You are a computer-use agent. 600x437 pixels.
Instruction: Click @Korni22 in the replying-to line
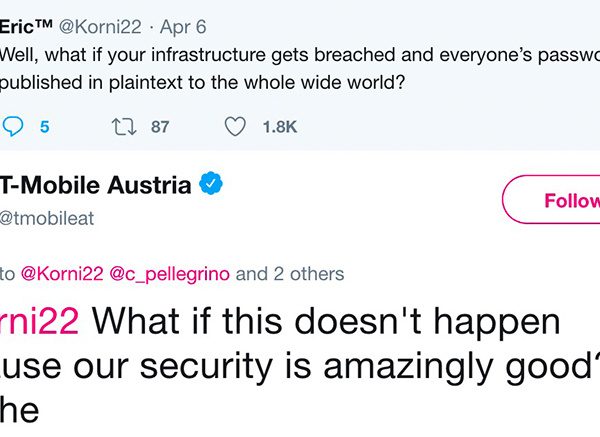[x=62, y=274]
